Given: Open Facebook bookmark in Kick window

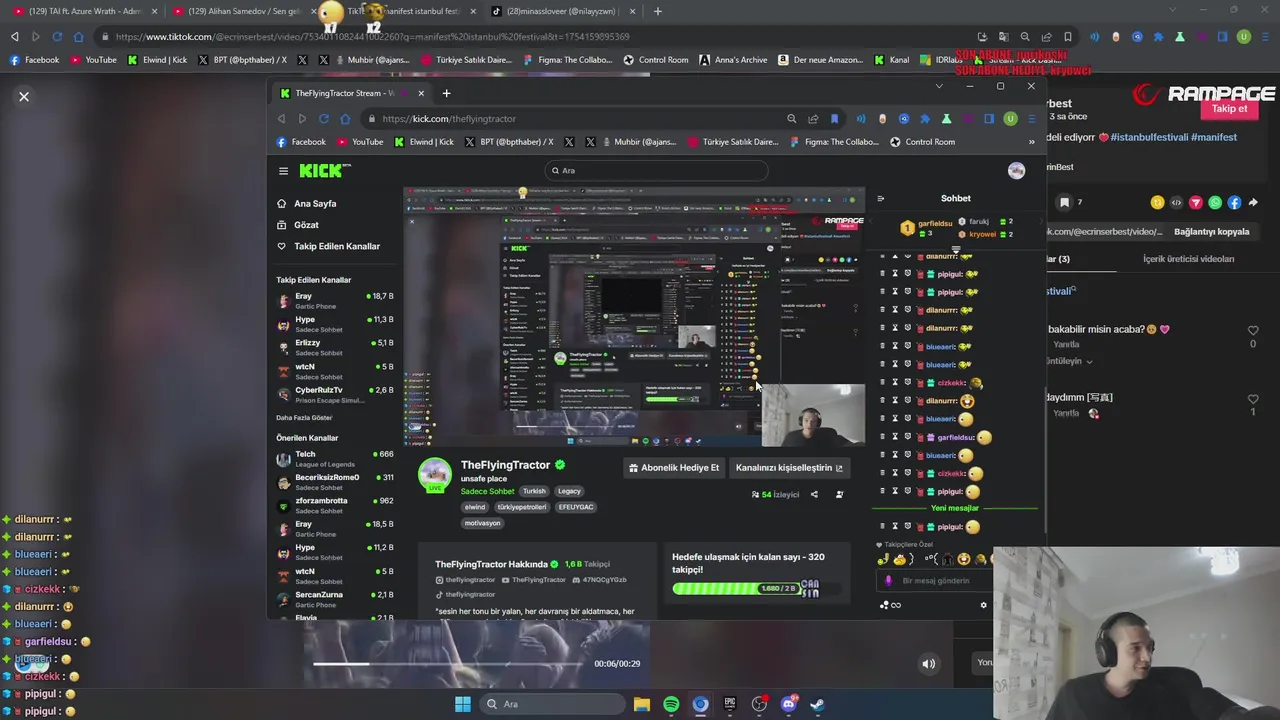Looking at the screenshot, I should [x=301, y=142].
